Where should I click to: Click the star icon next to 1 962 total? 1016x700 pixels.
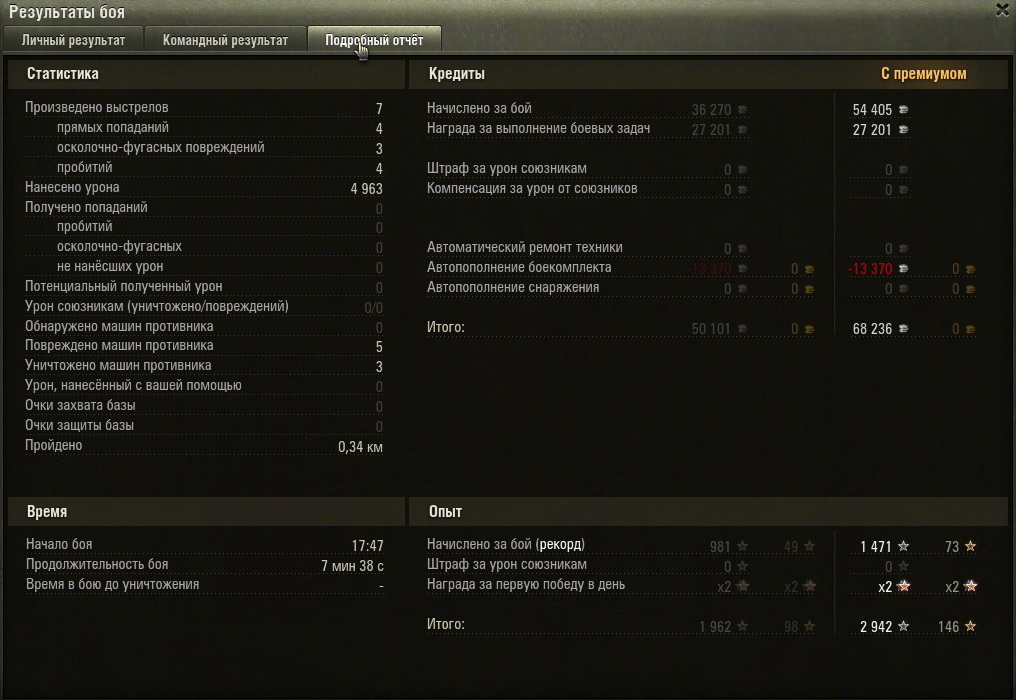tap(743, 626)
